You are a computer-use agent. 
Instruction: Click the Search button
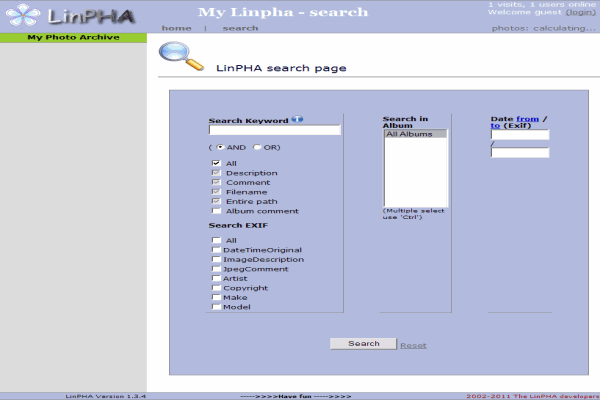click(363, 344)
